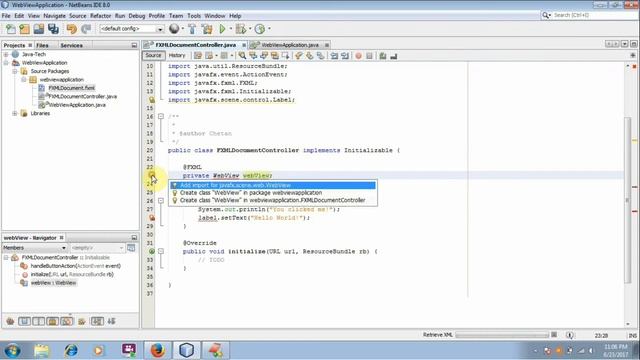The width and height of the screenshot is (640, 360).
Task: Toggle Show Inherited Members in Navigator
Action: tap(10, 322)
